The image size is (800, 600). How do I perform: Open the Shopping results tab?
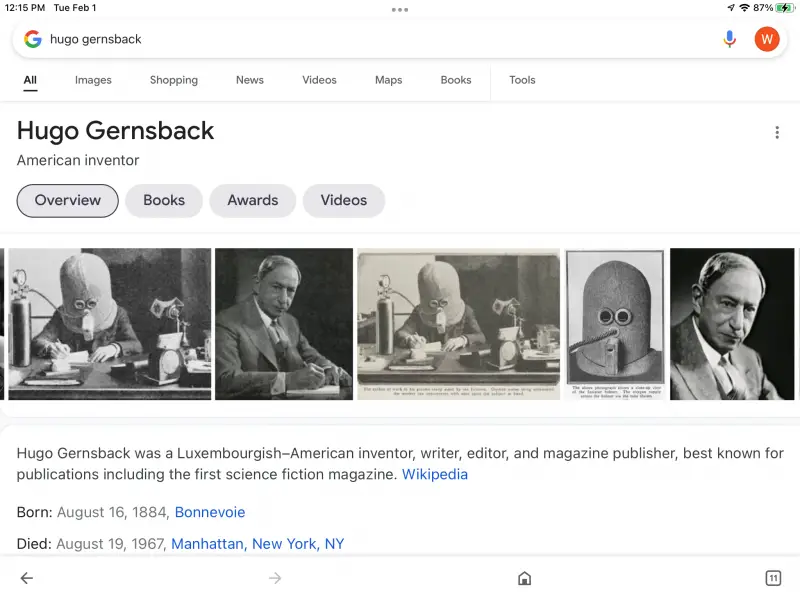coord(173,80)
